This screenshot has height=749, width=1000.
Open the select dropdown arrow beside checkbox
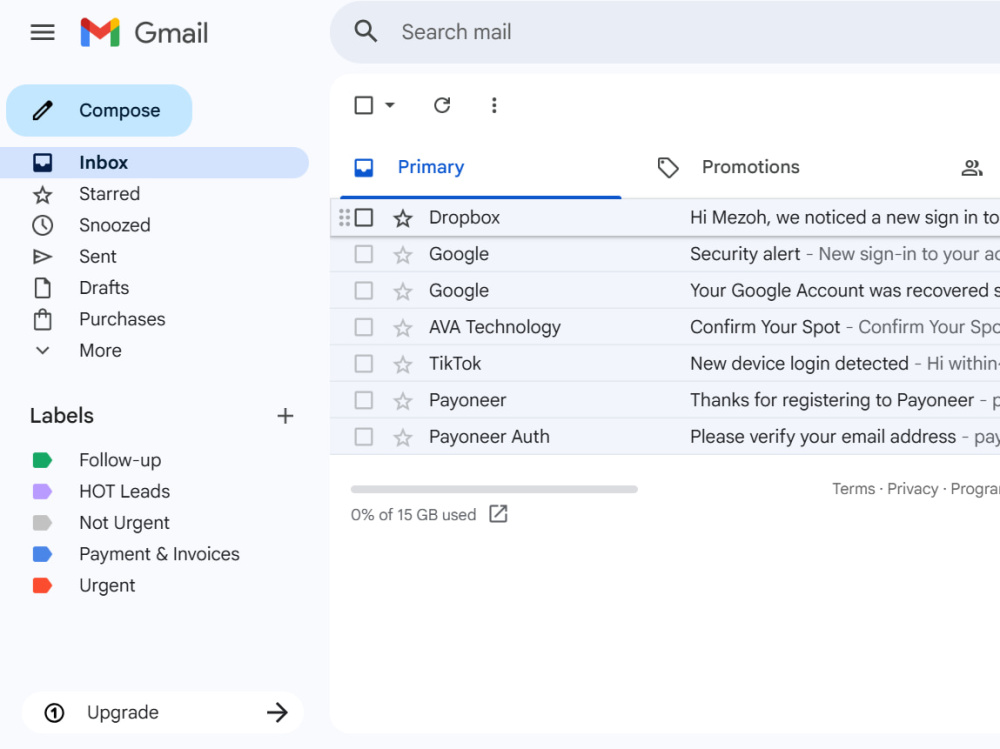click(x=390, y=105)
